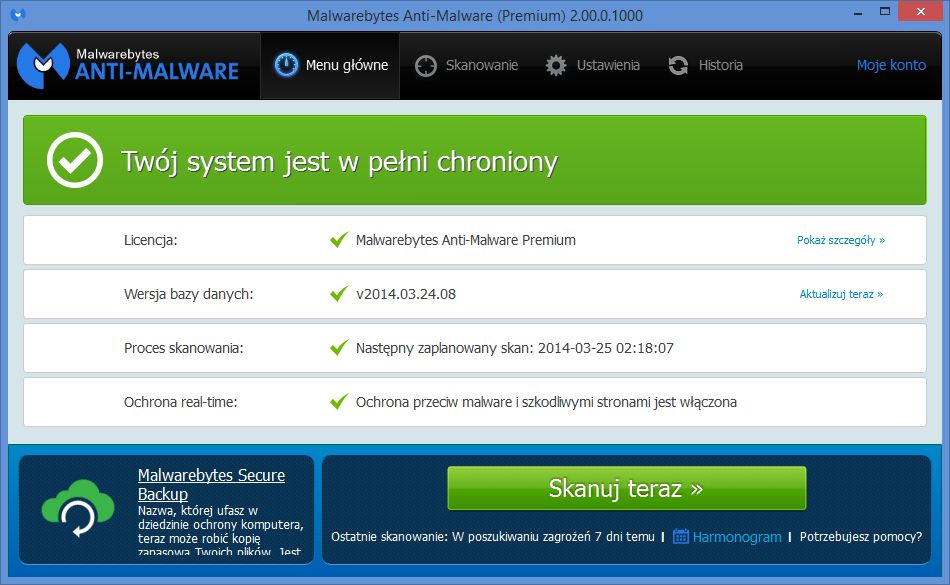
Task: Click the Historia refresh arrows icon
Action: [x=678, y=65]
